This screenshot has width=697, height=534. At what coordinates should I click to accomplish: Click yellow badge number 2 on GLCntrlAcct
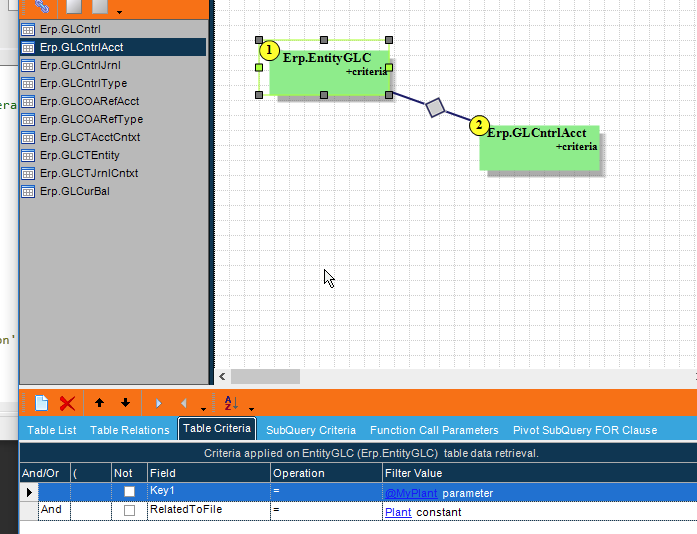pos(479,126)
